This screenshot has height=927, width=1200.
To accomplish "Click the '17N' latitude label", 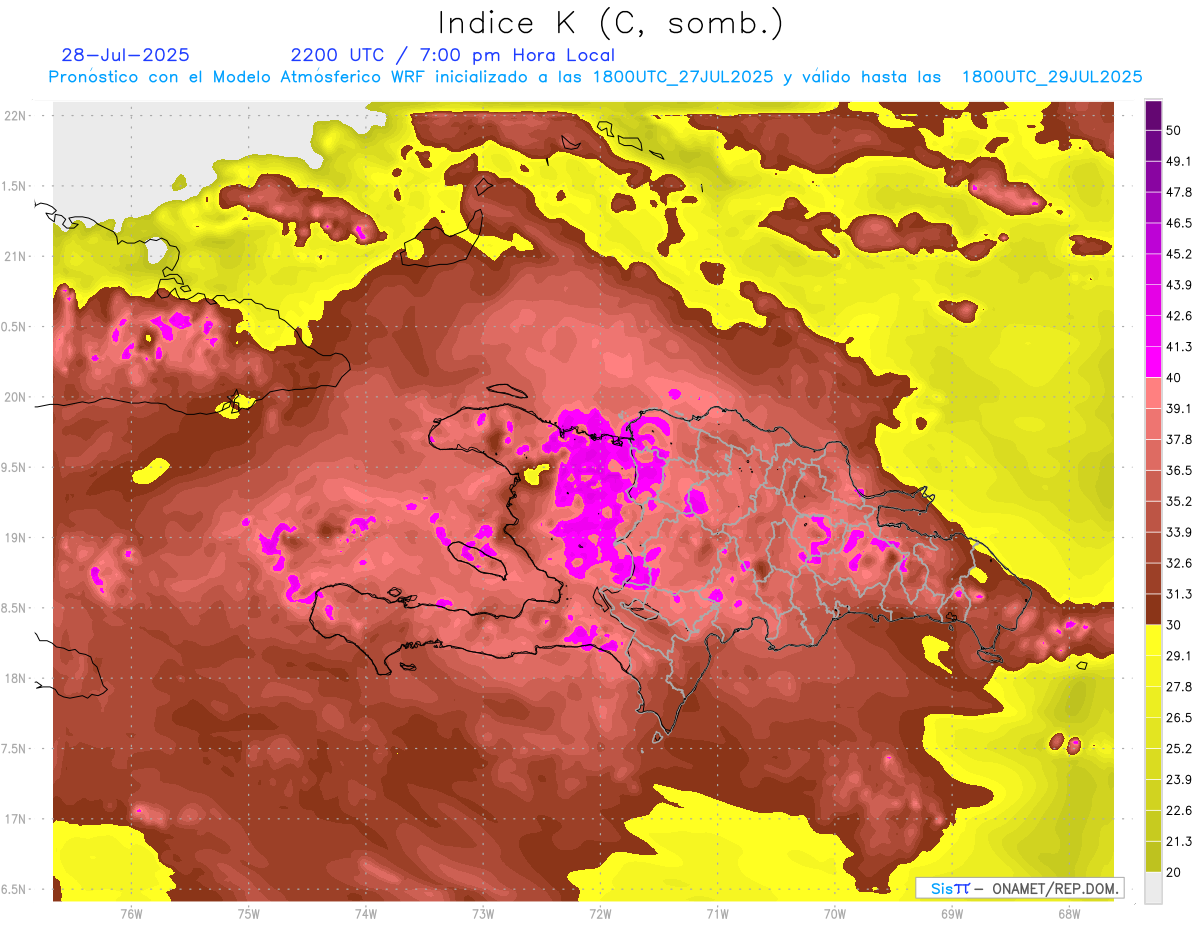I will (x=14, y=819).
